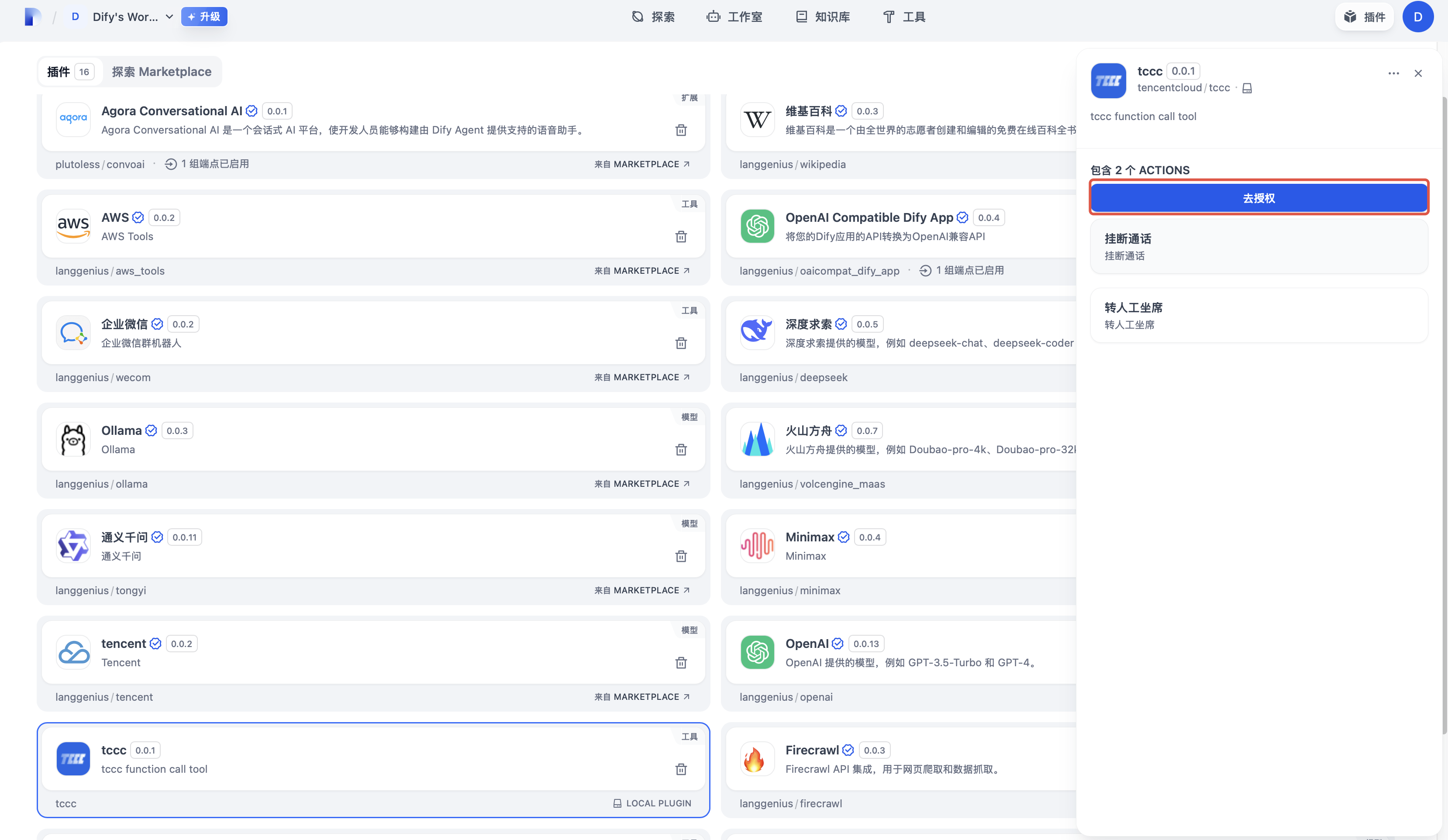Click Agora's 1 组端点已启用 endpoint status
Viewport: 1448px width, 840px height.
pyautogui.click(x=207, y=164)
